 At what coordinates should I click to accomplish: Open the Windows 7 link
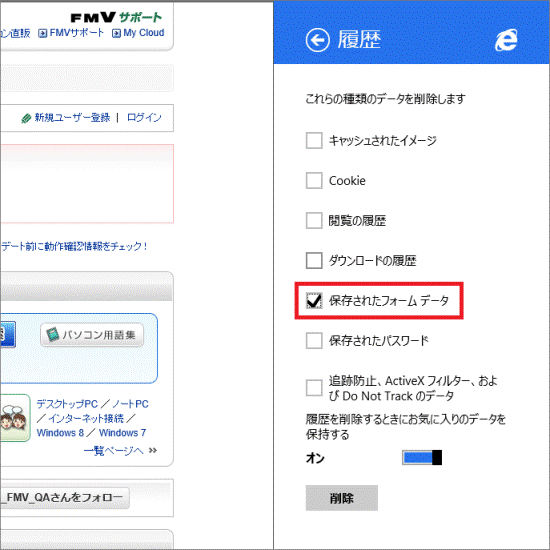tap(122, 433)
